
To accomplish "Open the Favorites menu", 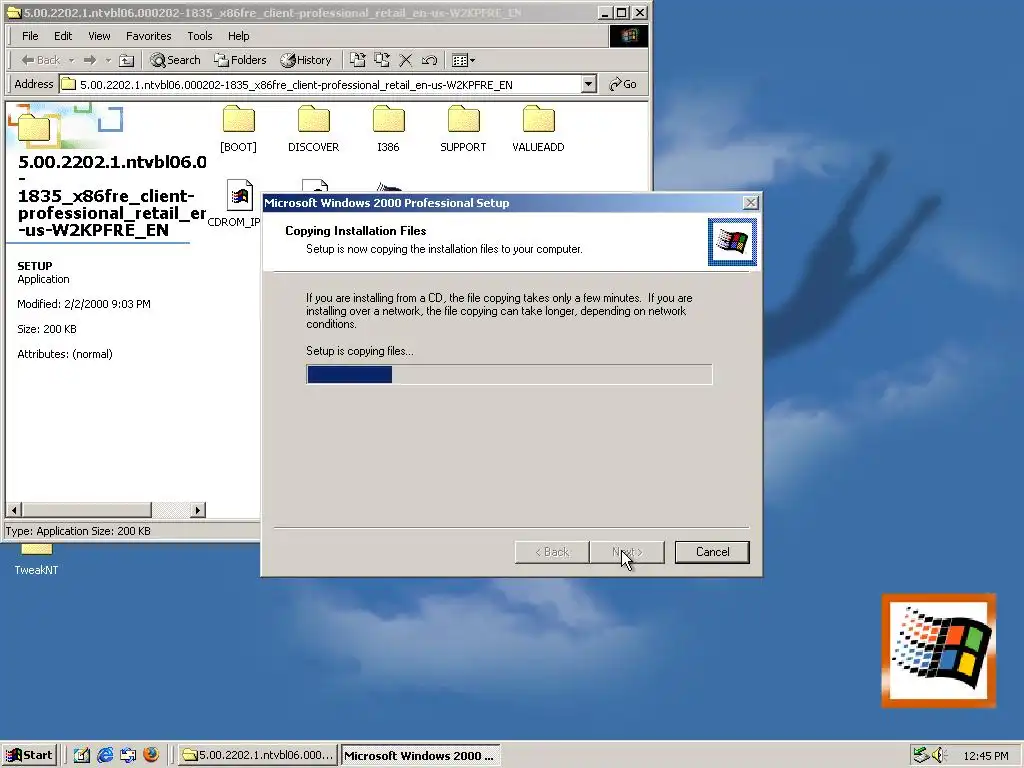I will pos(148,36).
